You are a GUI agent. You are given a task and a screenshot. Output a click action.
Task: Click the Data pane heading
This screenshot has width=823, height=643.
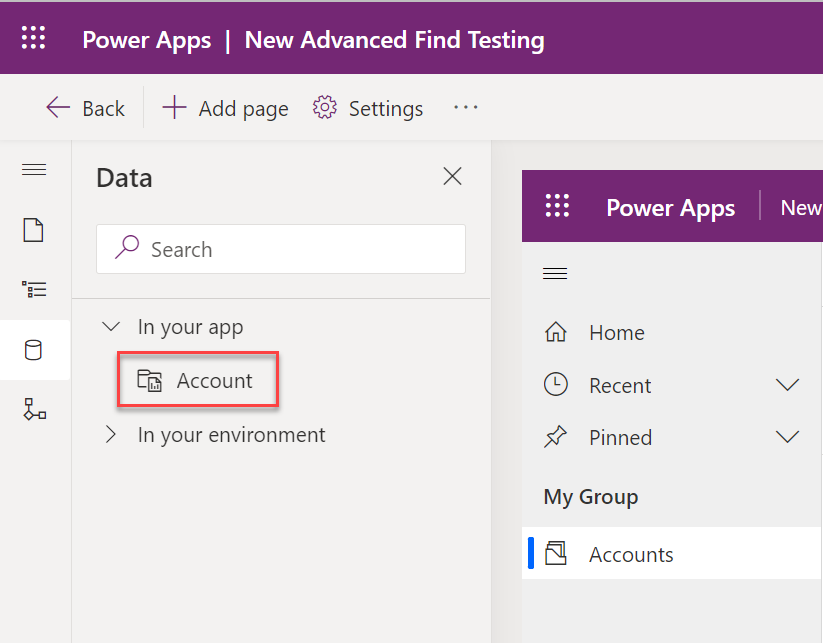tap(124, 178)
